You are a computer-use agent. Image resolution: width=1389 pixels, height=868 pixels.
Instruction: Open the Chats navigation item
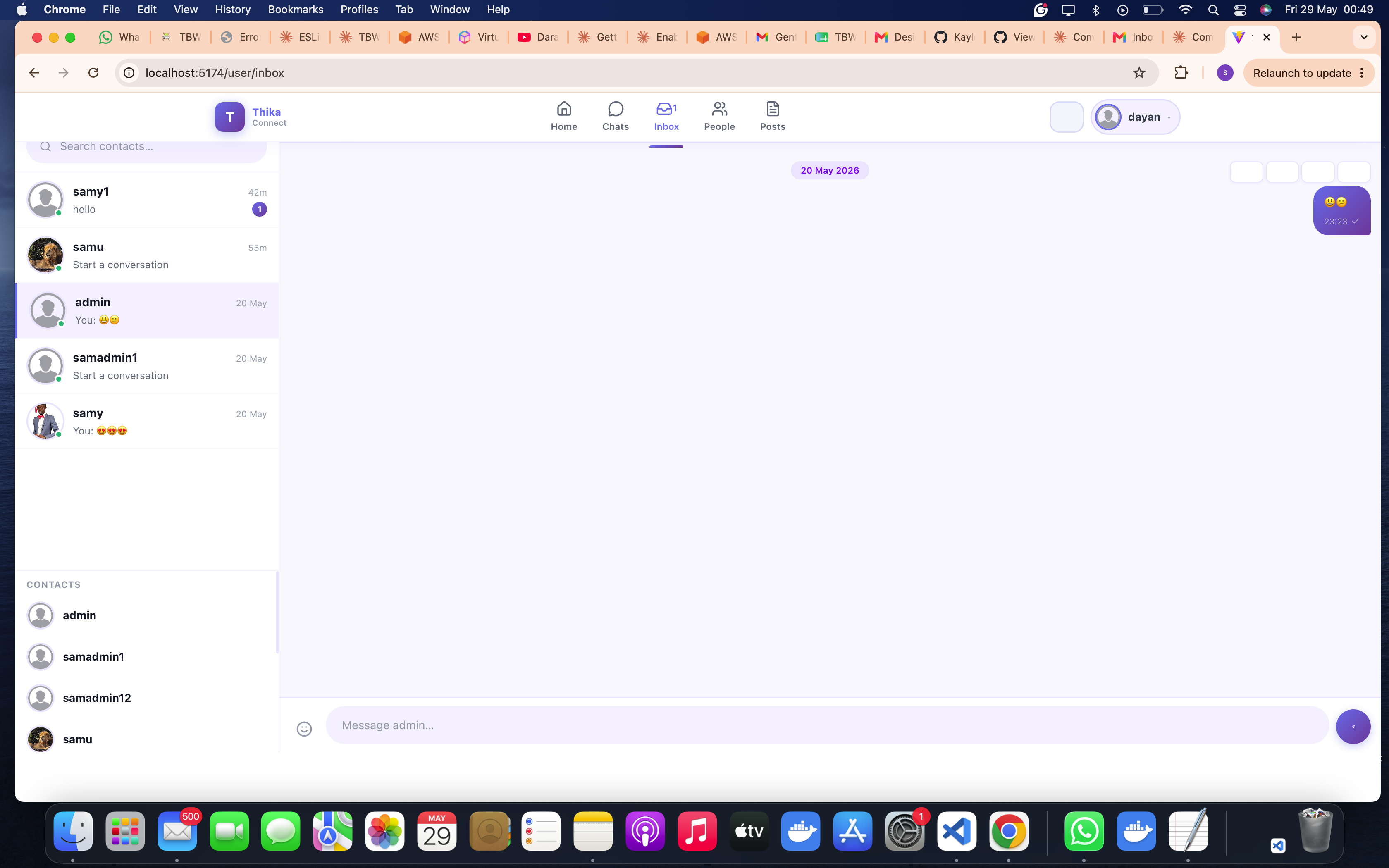[615, 117]
